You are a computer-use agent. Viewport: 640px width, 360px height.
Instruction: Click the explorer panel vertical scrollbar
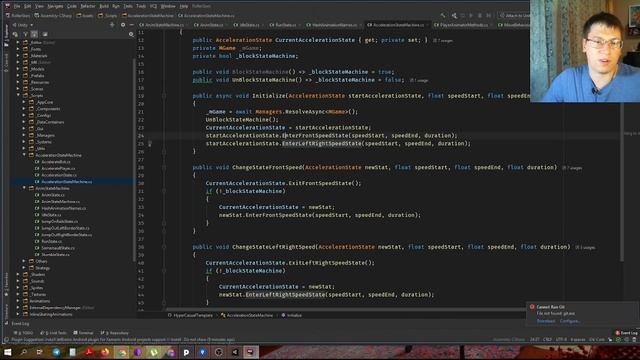coord(134,159)
